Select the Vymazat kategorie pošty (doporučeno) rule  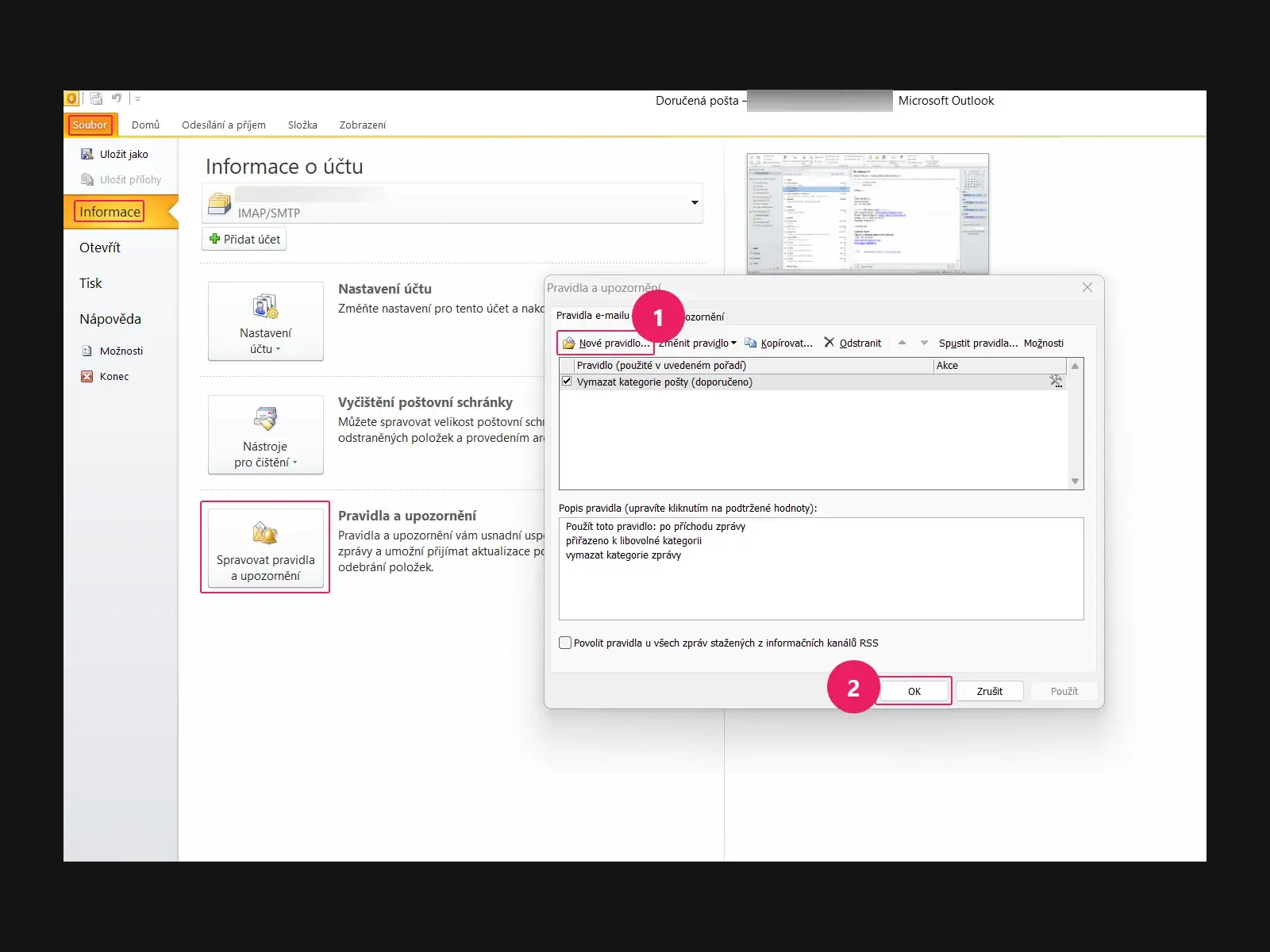pos(814,382)
